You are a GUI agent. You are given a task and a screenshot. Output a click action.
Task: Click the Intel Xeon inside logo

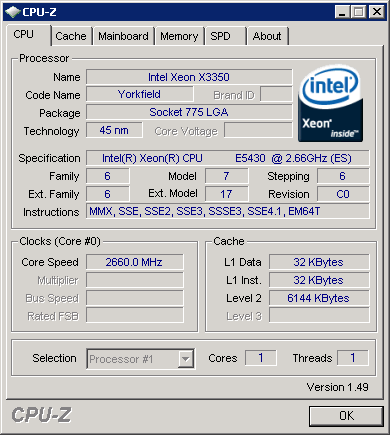click(x=330, y=104)
